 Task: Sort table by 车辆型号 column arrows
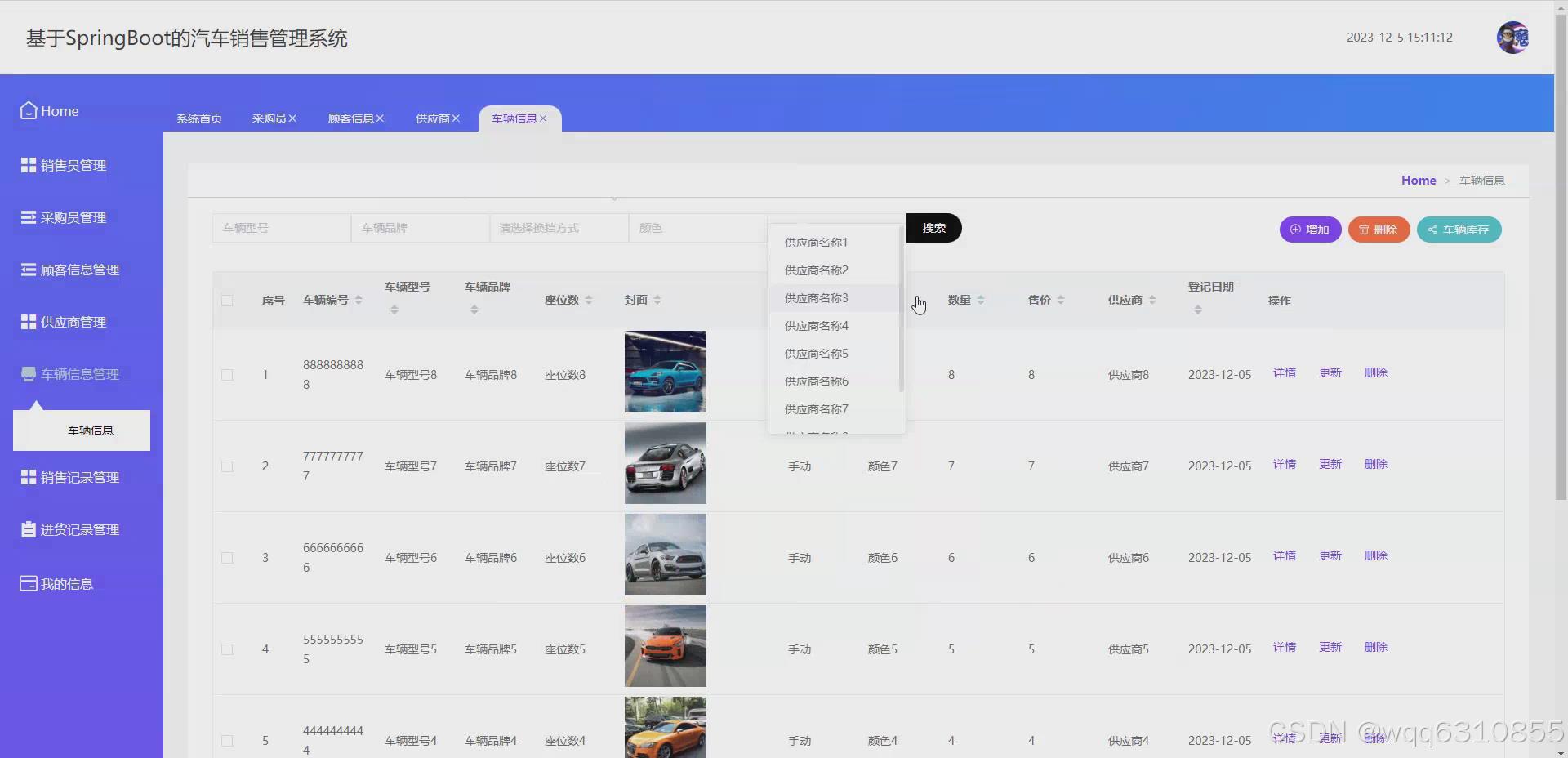[x=394, y=310]
